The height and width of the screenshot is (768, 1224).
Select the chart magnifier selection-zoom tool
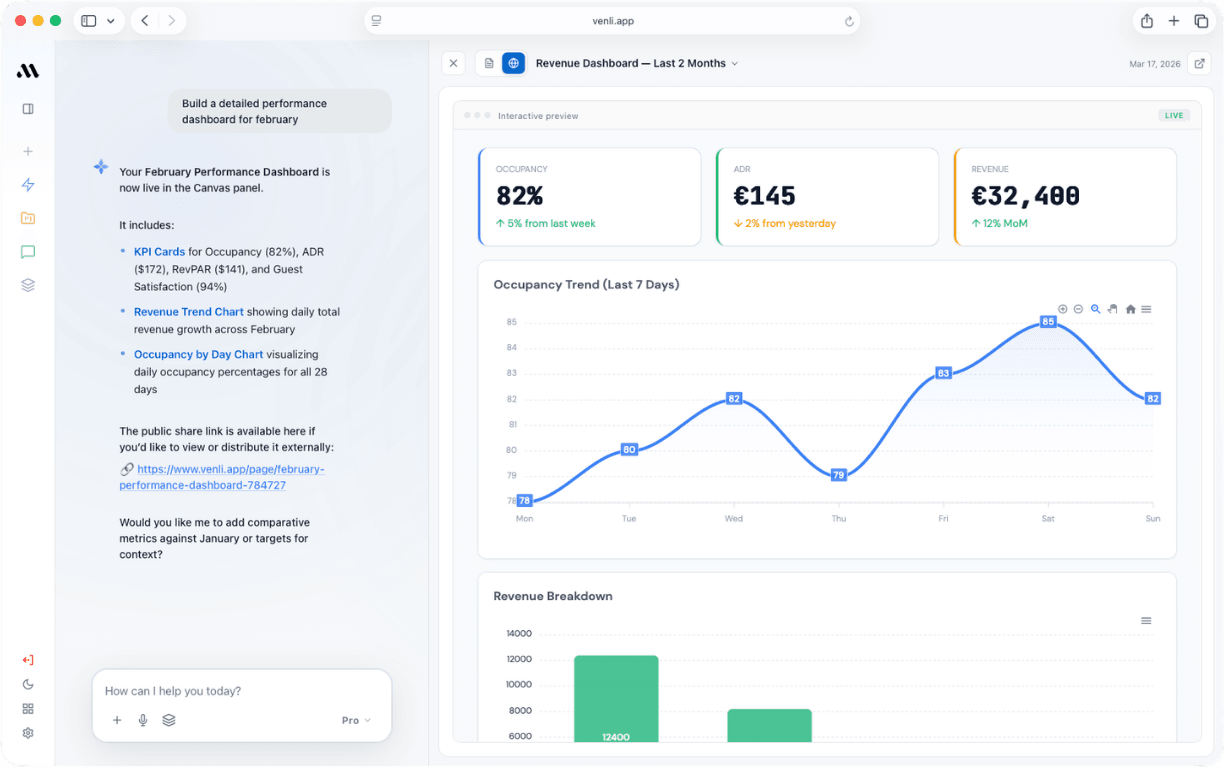[1095, 309]
